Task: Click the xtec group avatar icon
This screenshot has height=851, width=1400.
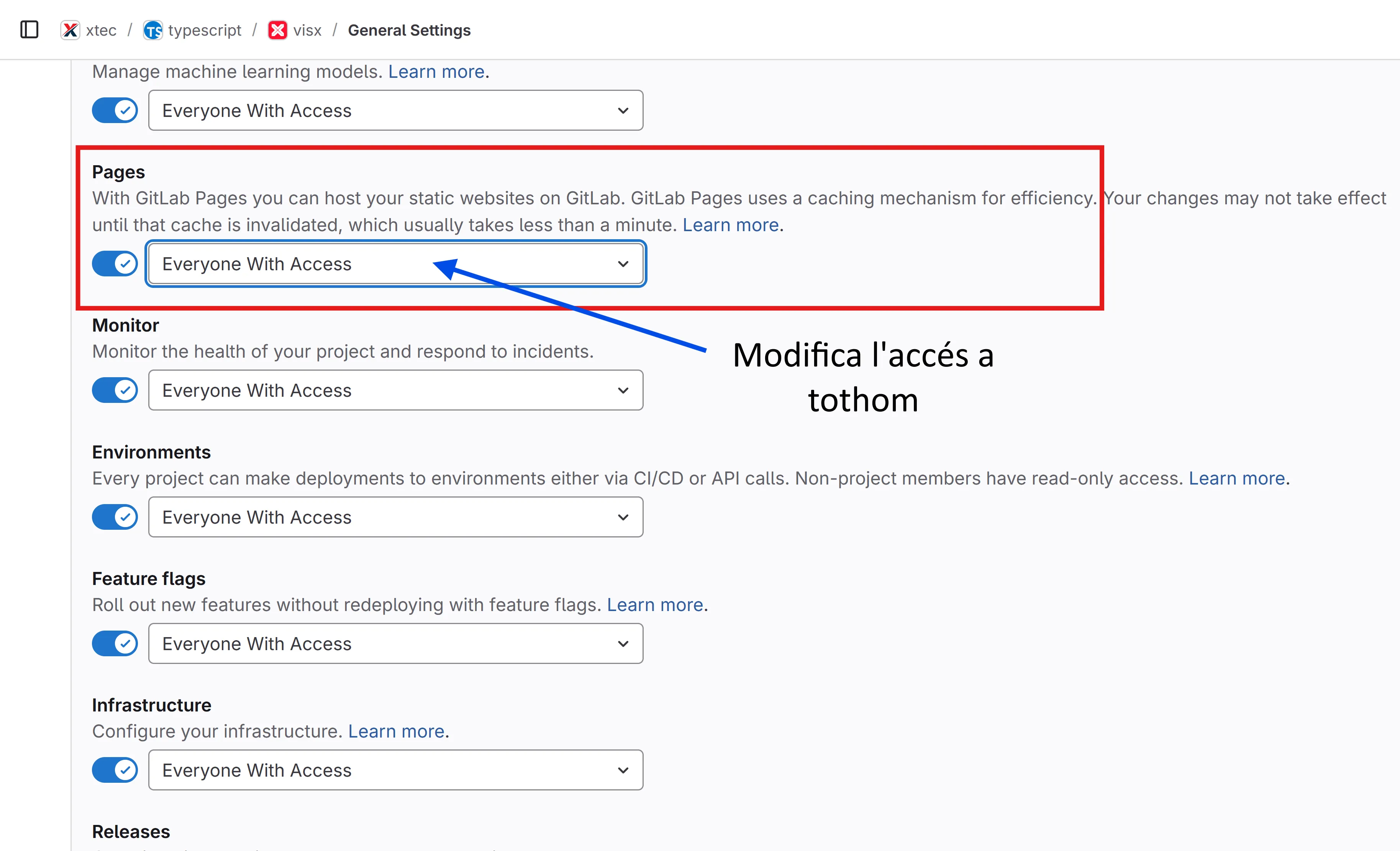Action: [70, 30]
